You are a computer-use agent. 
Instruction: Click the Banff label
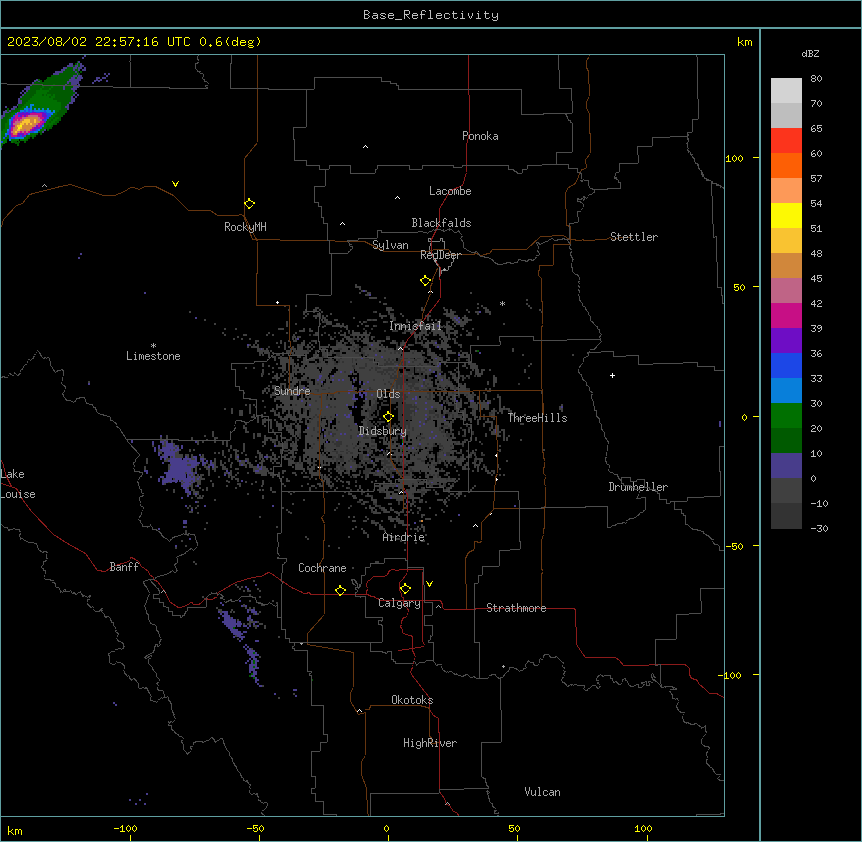[124, 567]
